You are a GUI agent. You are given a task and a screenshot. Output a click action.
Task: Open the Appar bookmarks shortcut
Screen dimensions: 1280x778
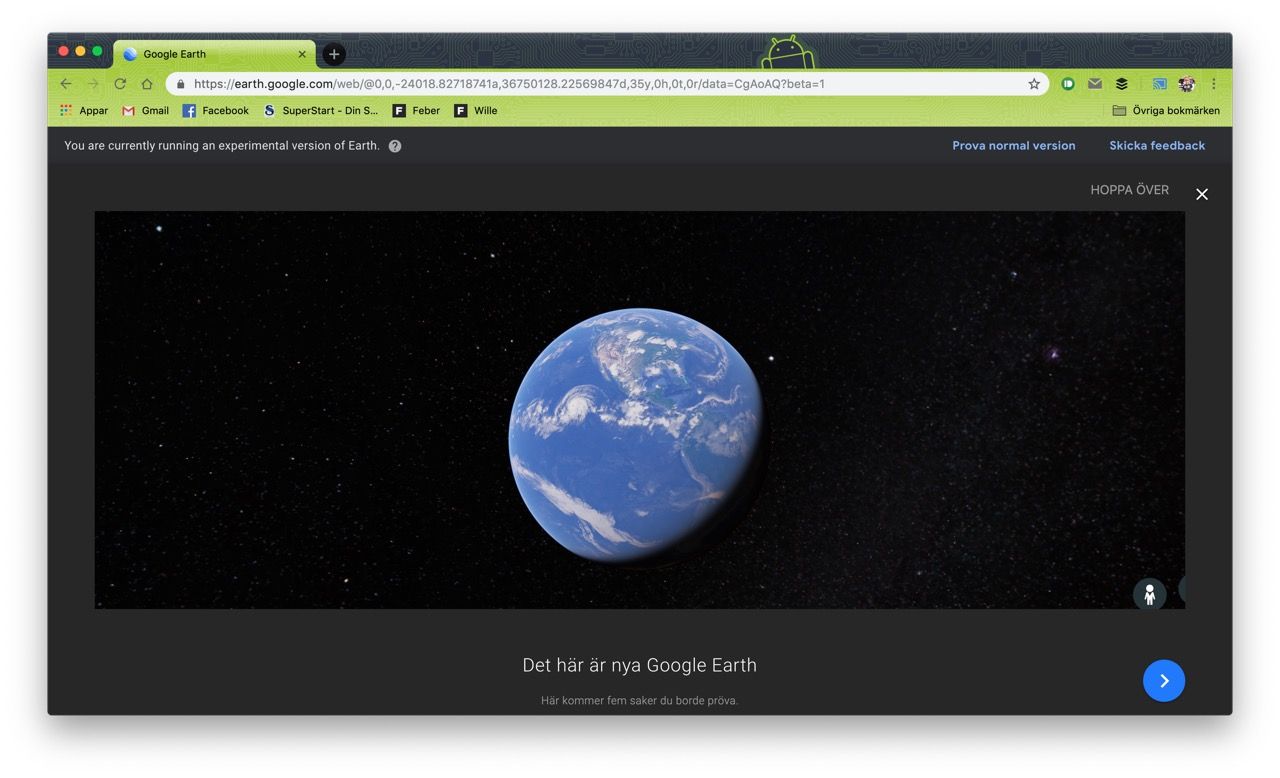(x=84, y=111)
